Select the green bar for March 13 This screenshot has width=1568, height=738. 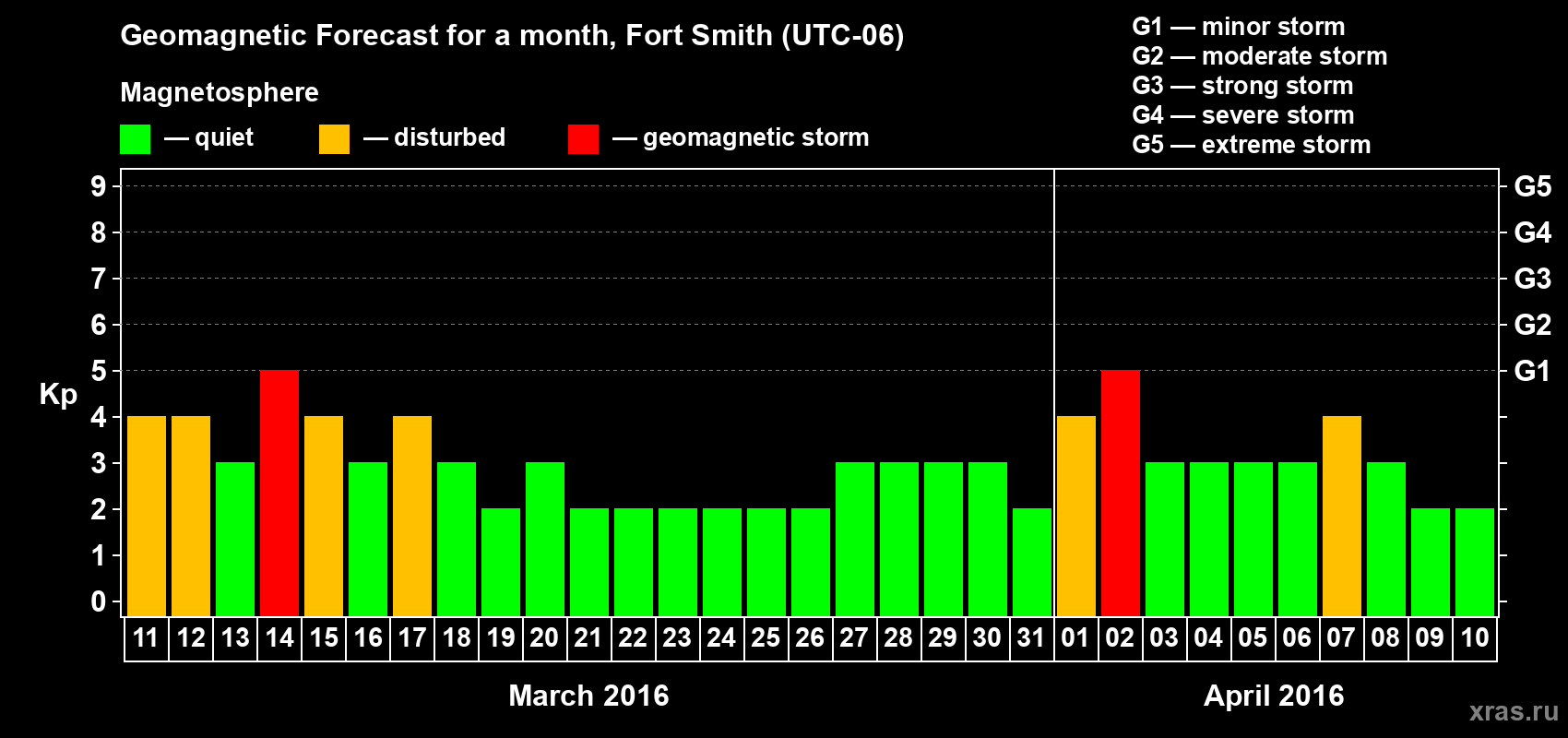click(235, 539)
